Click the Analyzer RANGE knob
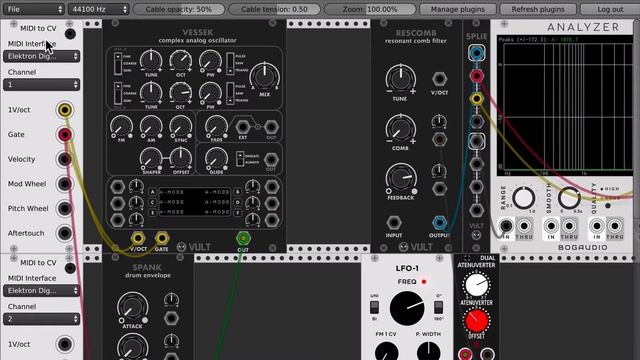 (523, 198)
